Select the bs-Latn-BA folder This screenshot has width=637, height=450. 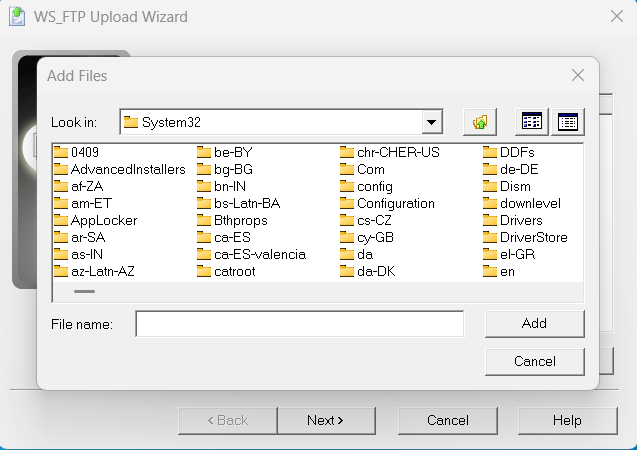tap(239, 203)
